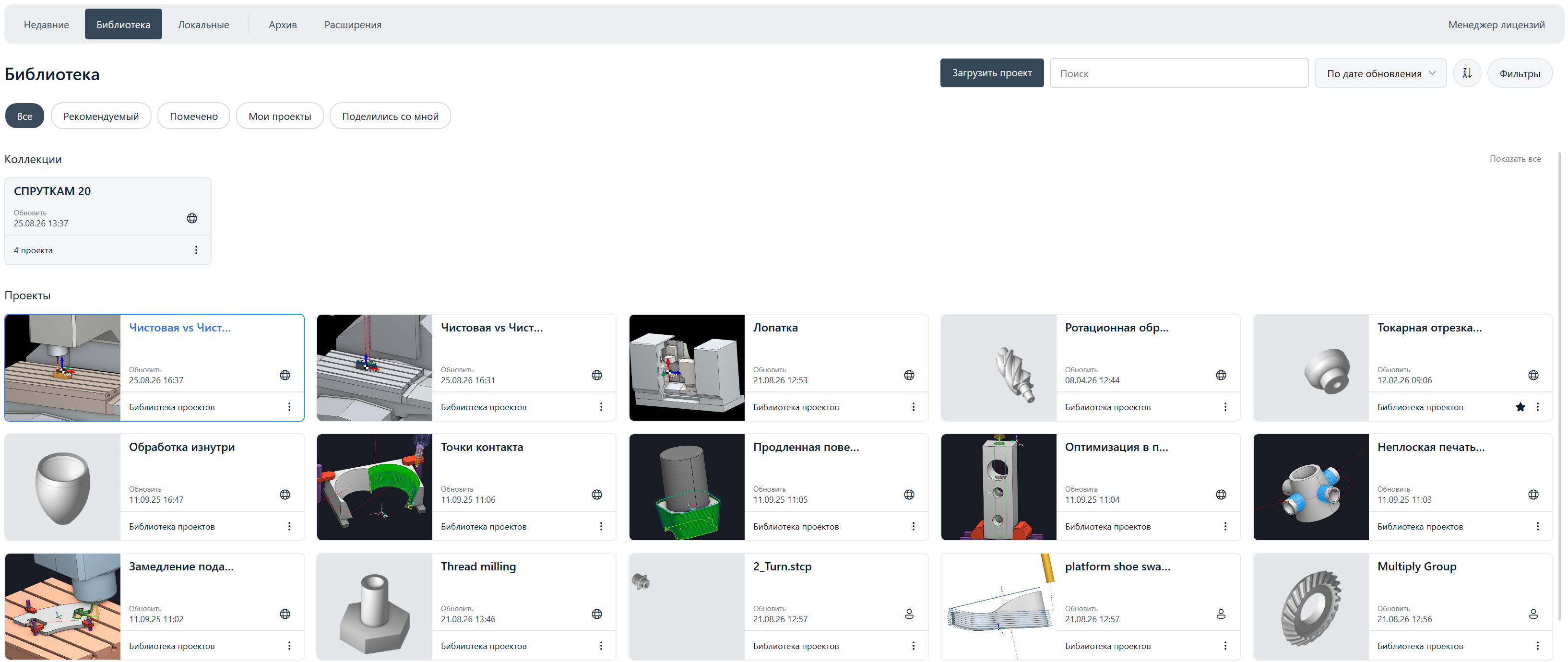Open the Ротационная обр... project thumbnail
This screenshot has width=1568, height=662.
point(998,367)
